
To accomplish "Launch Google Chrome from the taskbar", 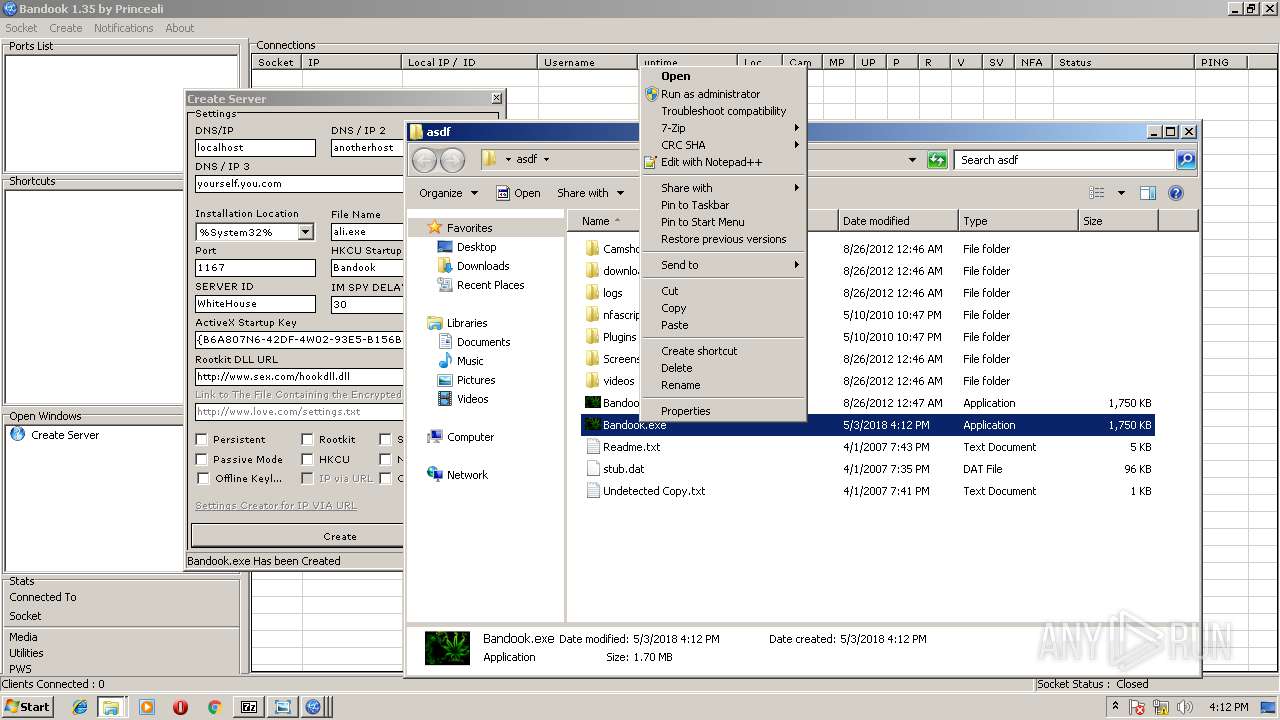I will (x=214, y=707).
